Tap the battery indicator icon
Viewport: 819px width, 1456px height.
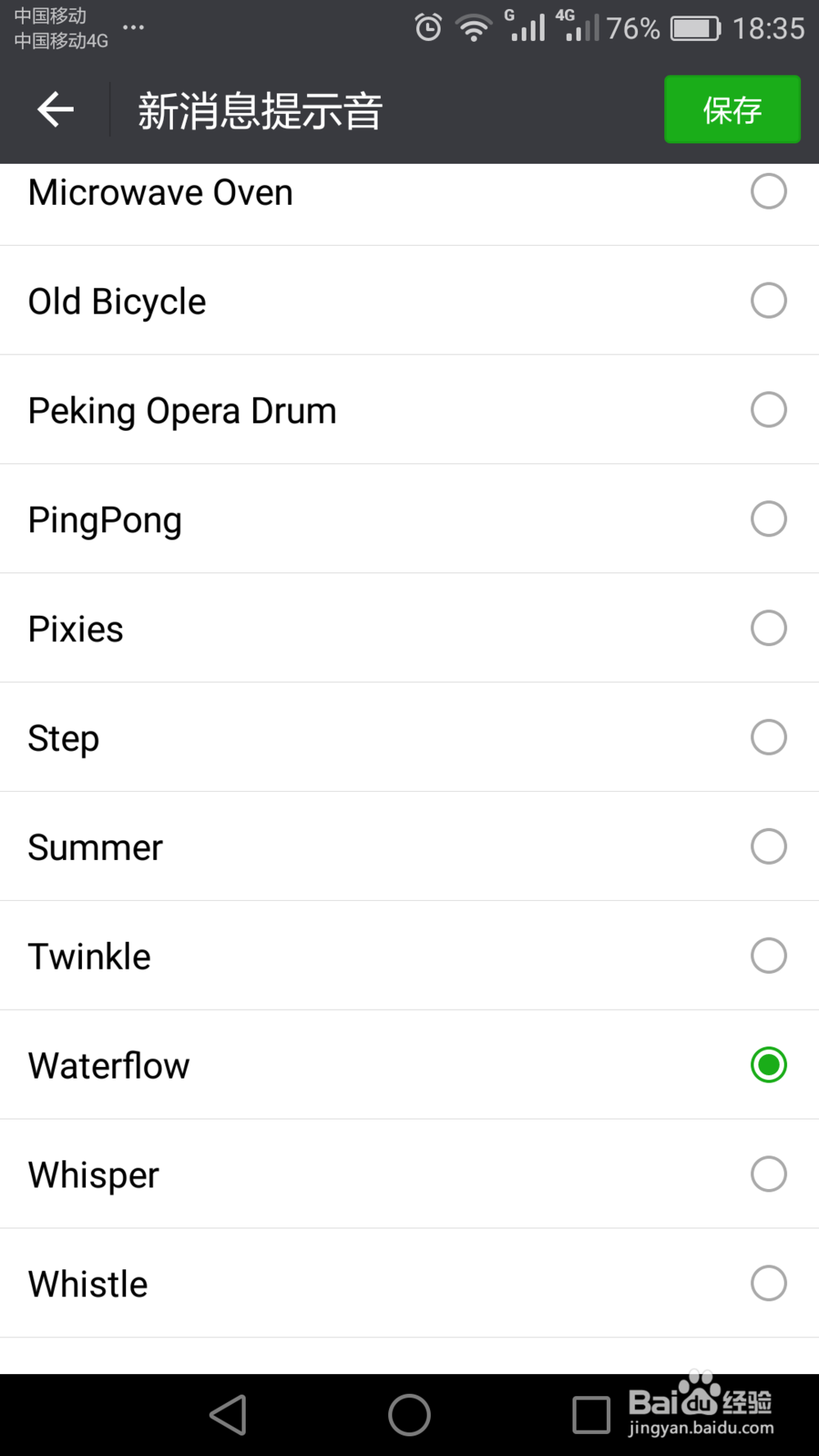[x=695, y=29]
